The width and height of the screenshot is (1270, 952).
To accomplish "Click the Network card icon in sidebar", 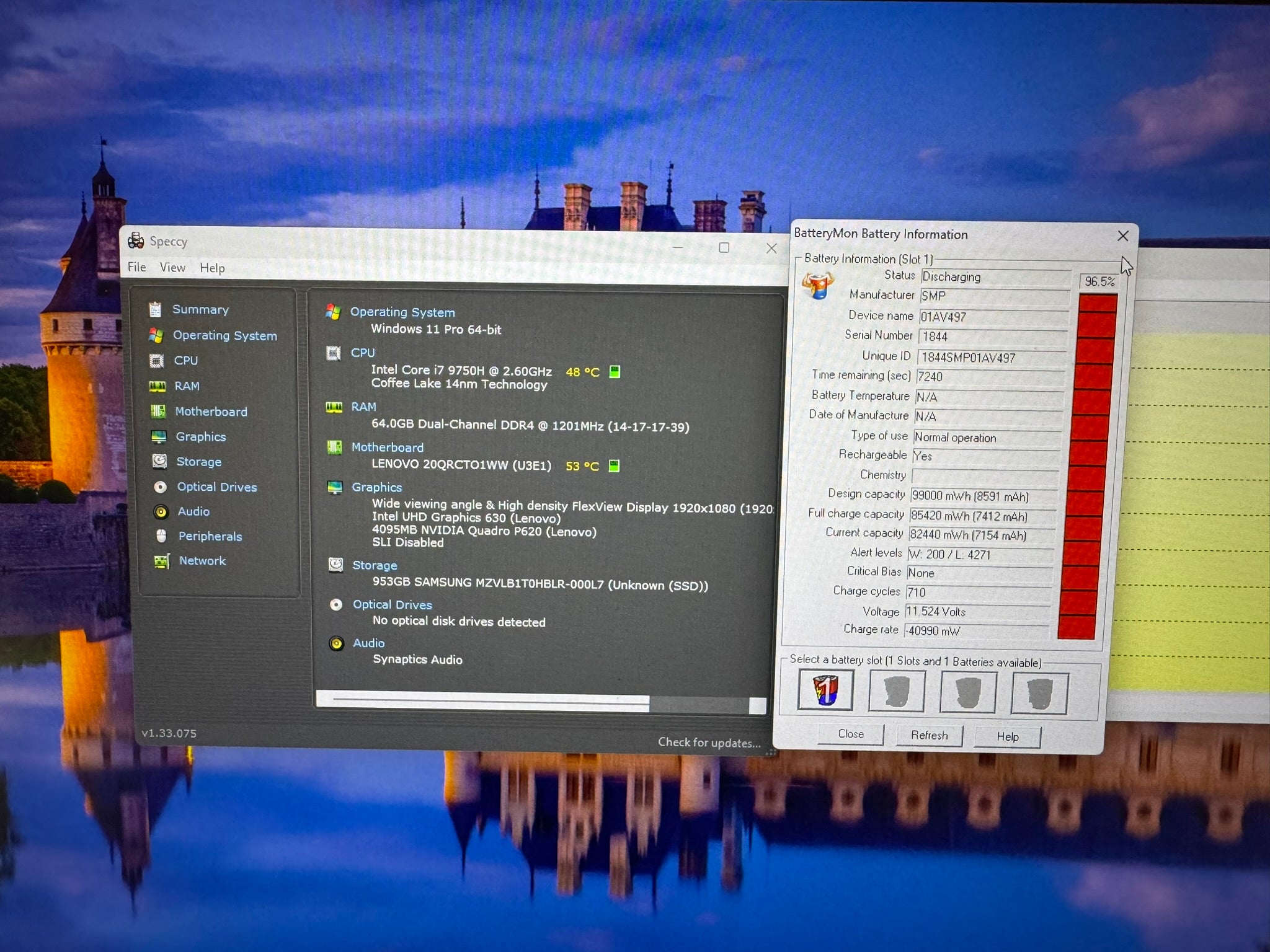I will point(161,562).
